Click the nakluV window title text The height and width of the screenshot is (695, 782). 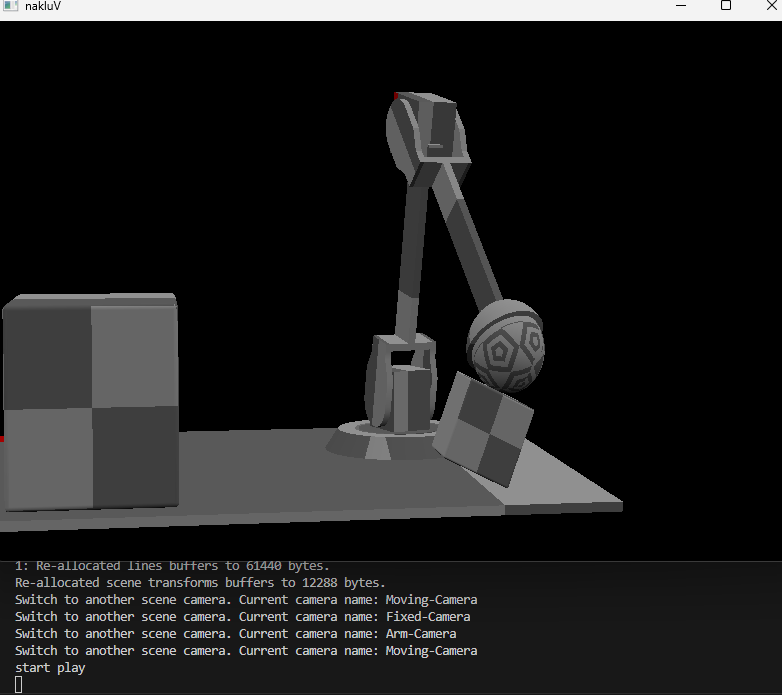click(x=45, y=7)
